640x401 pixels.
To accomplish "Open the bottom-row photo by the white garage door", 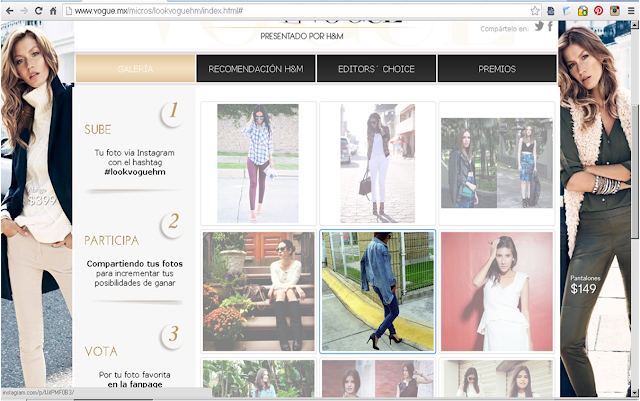I will [497, 378].
